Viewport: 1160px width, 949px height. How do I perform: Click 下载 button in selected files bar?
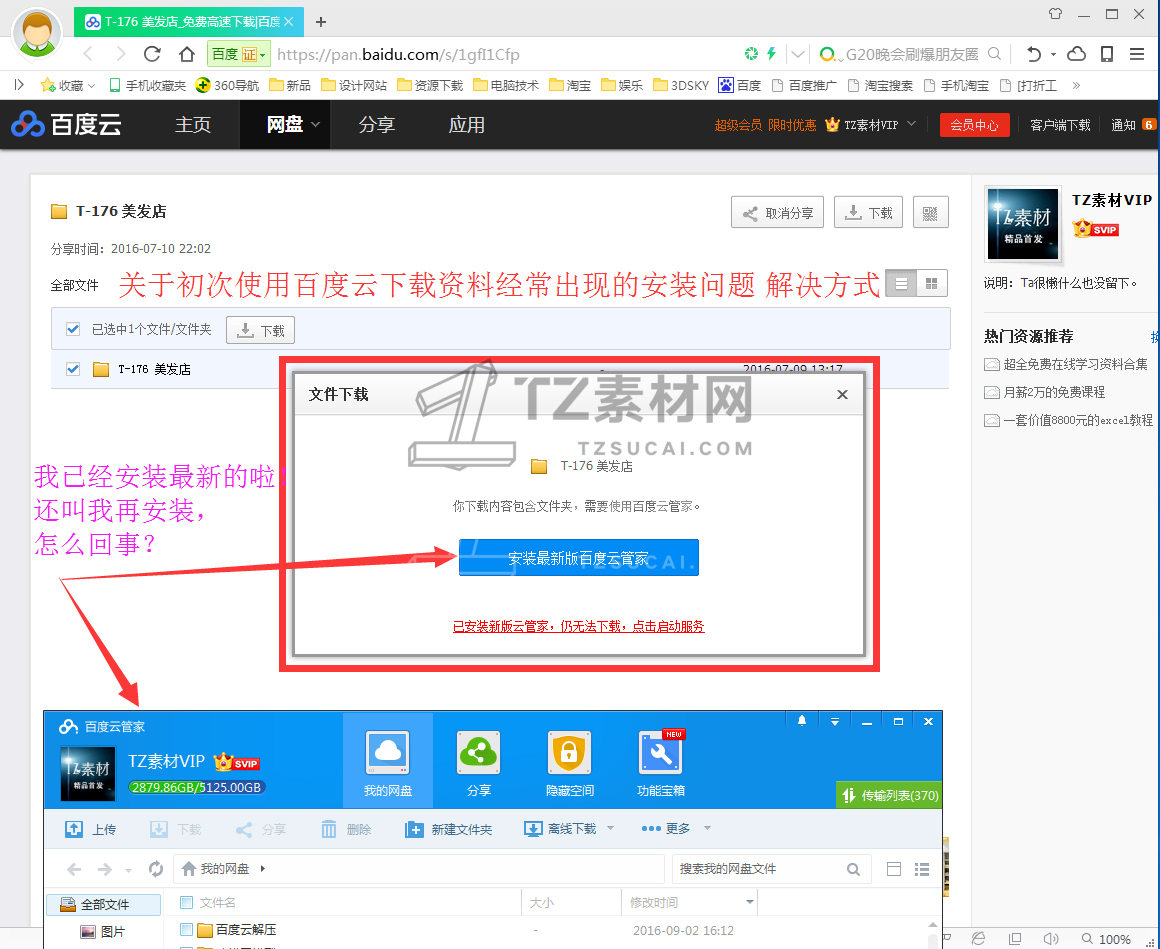pos(260,330)
